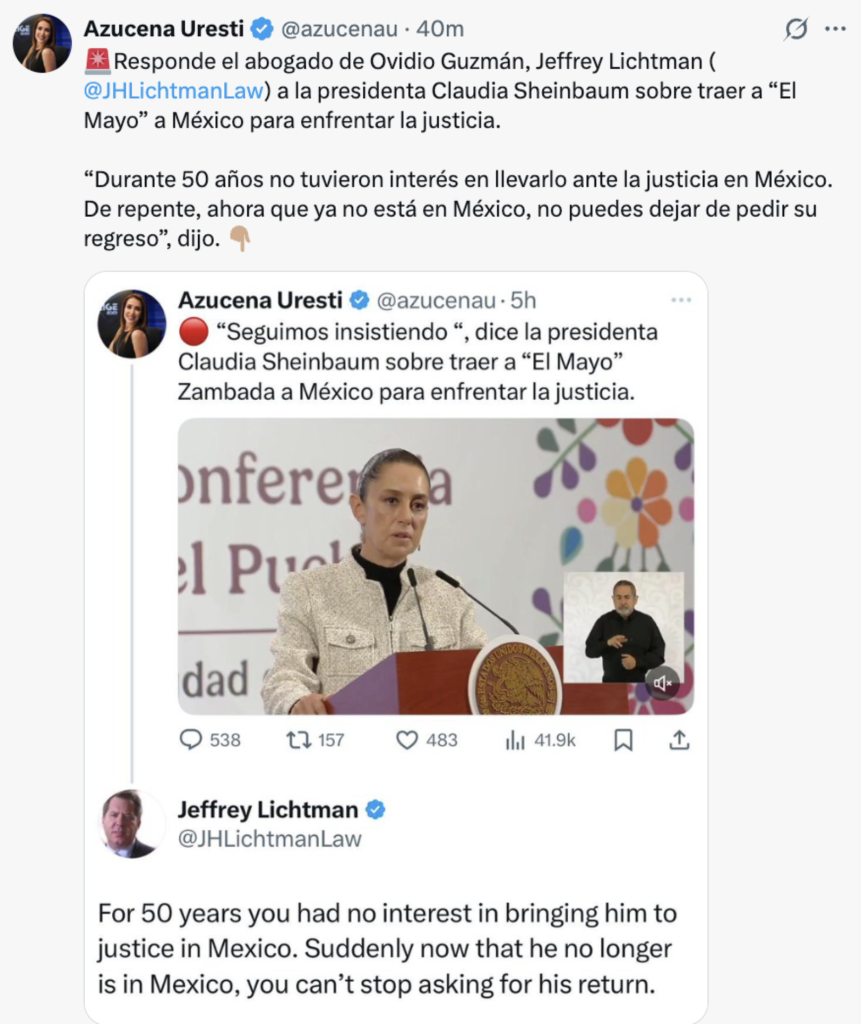The width and height of the screenshot is (861, 1024).
Task: Bookmark the quoted Sheinbaum tweet
Action: click(x=623, y=740)
